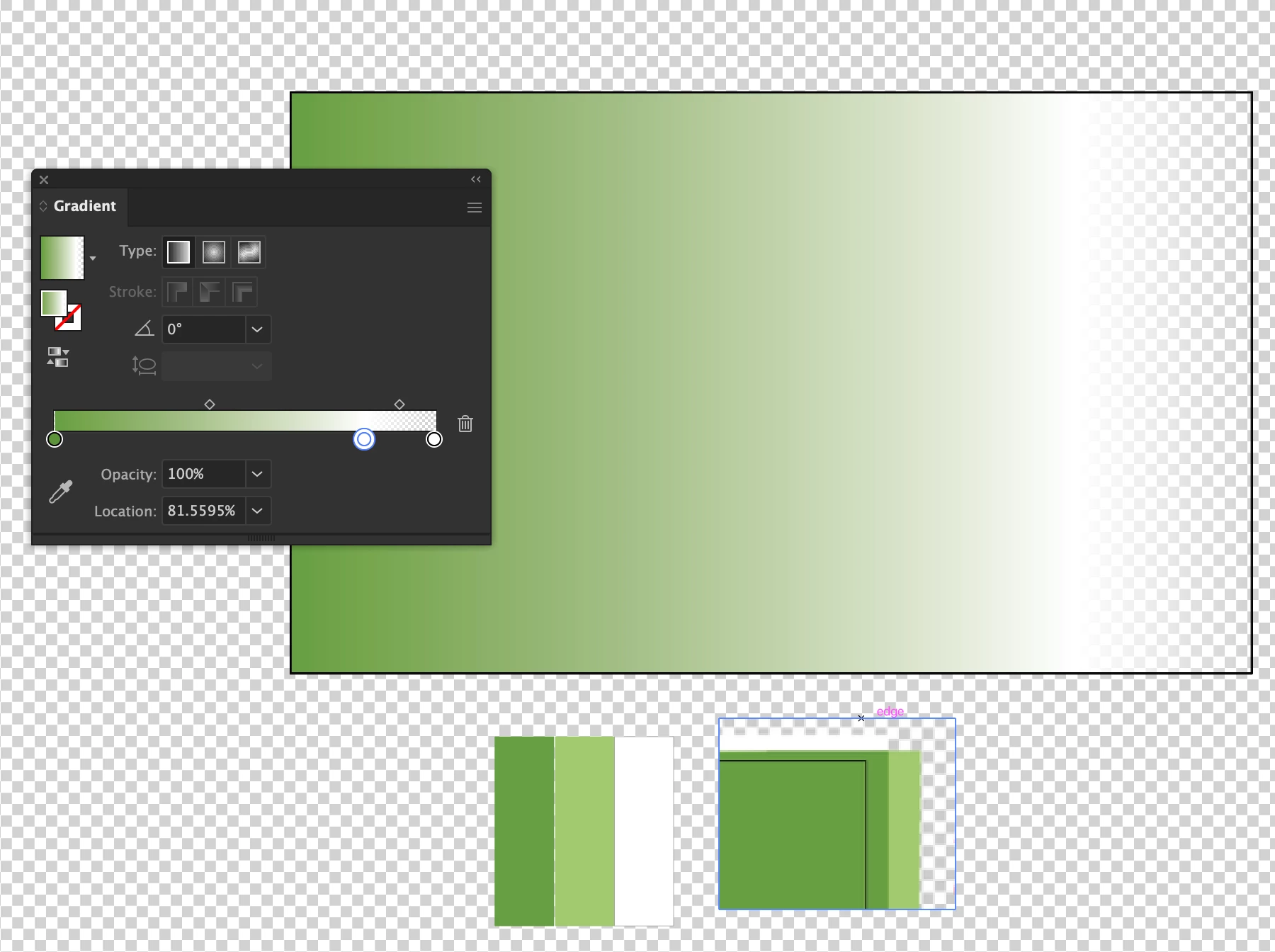
Task: Apply gradient along stroke
Action: pyautogui.click(x=210, y=292)
